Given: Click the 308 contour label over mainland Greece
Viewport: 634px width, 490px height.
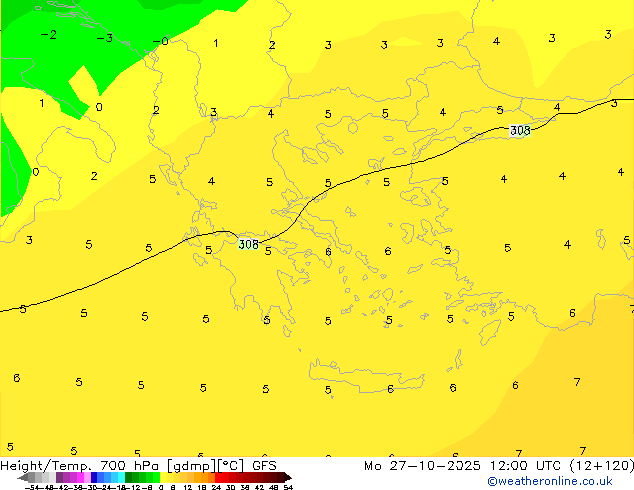Looking at the screenshot, I should (248, 244).
